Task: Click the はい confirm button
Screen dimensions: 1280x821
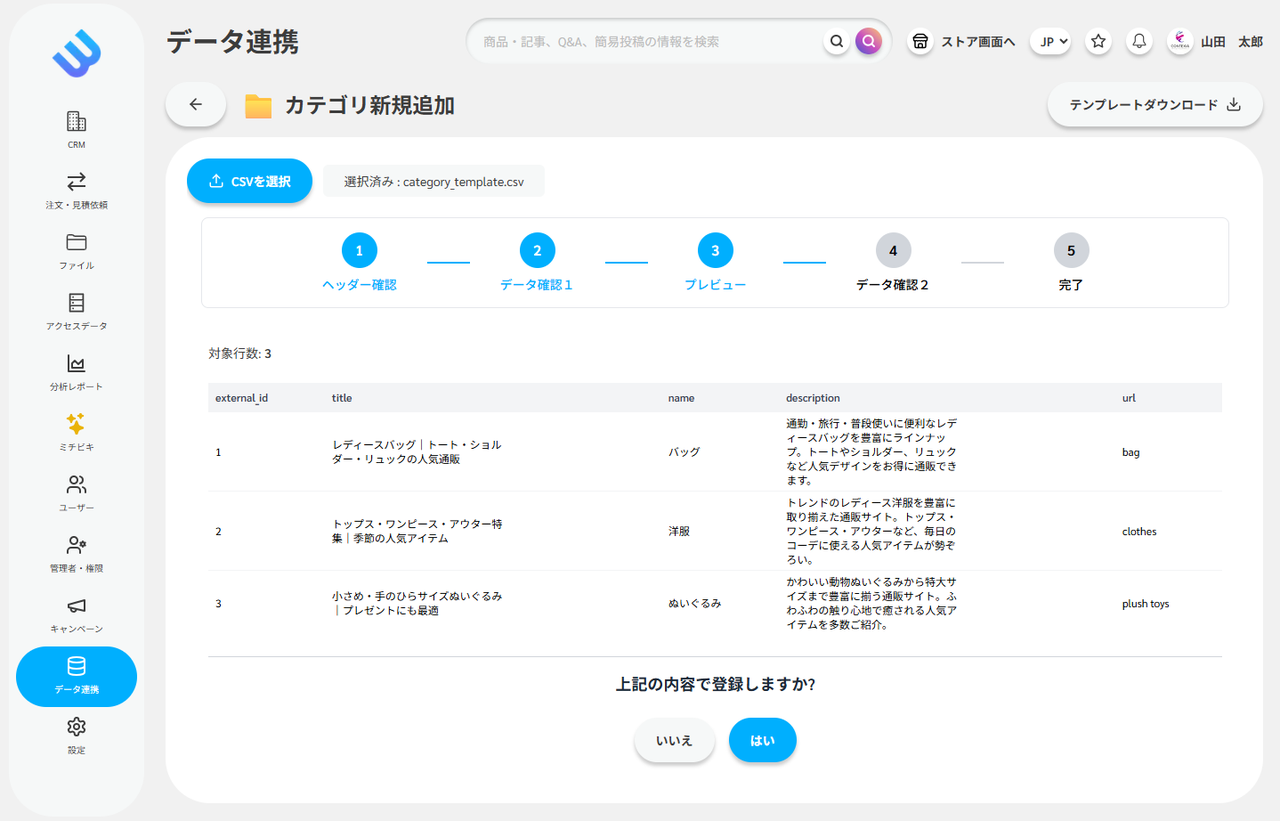Action: click(x=762, y=740)
